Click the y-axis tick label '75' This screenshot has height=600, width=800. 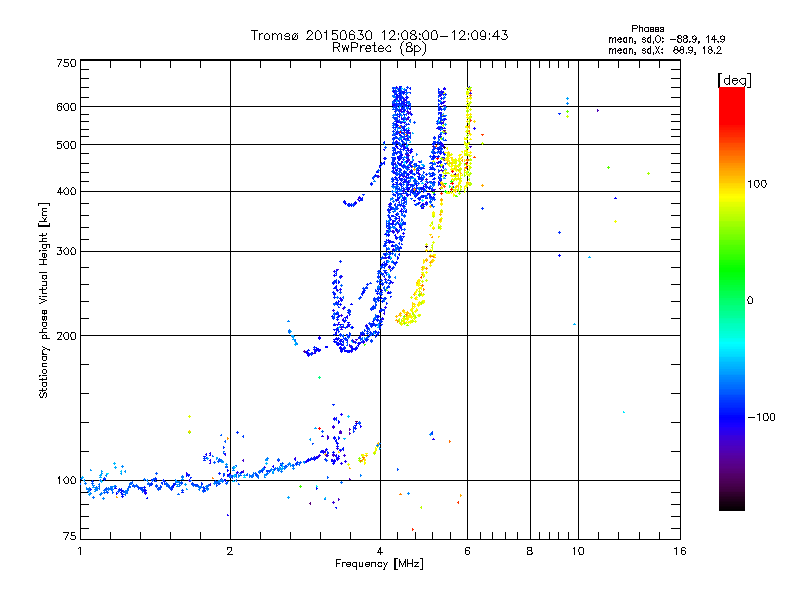pos(70,536)
